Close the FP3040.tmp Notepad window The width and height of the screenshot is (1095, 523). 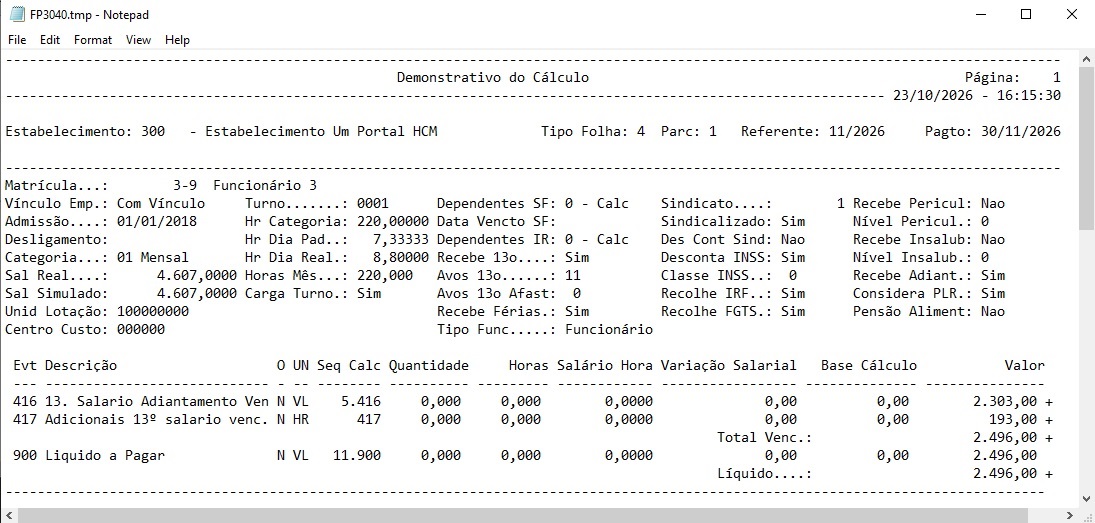[x=1071, y=14]
